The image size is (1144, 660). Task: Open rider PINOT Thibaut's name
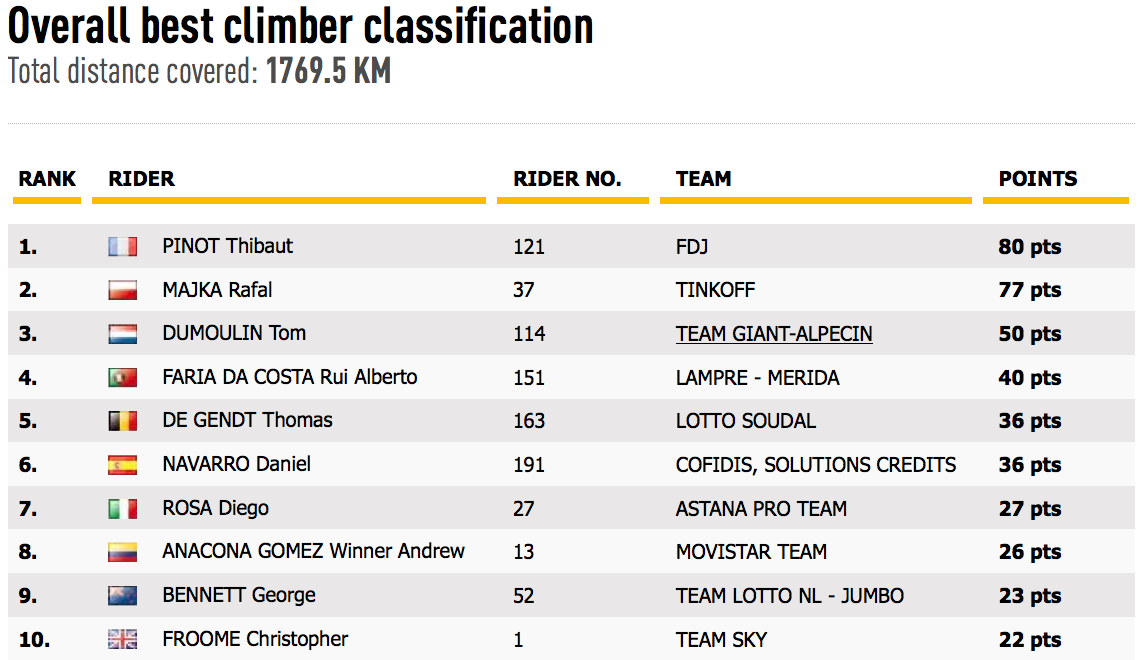228,247
